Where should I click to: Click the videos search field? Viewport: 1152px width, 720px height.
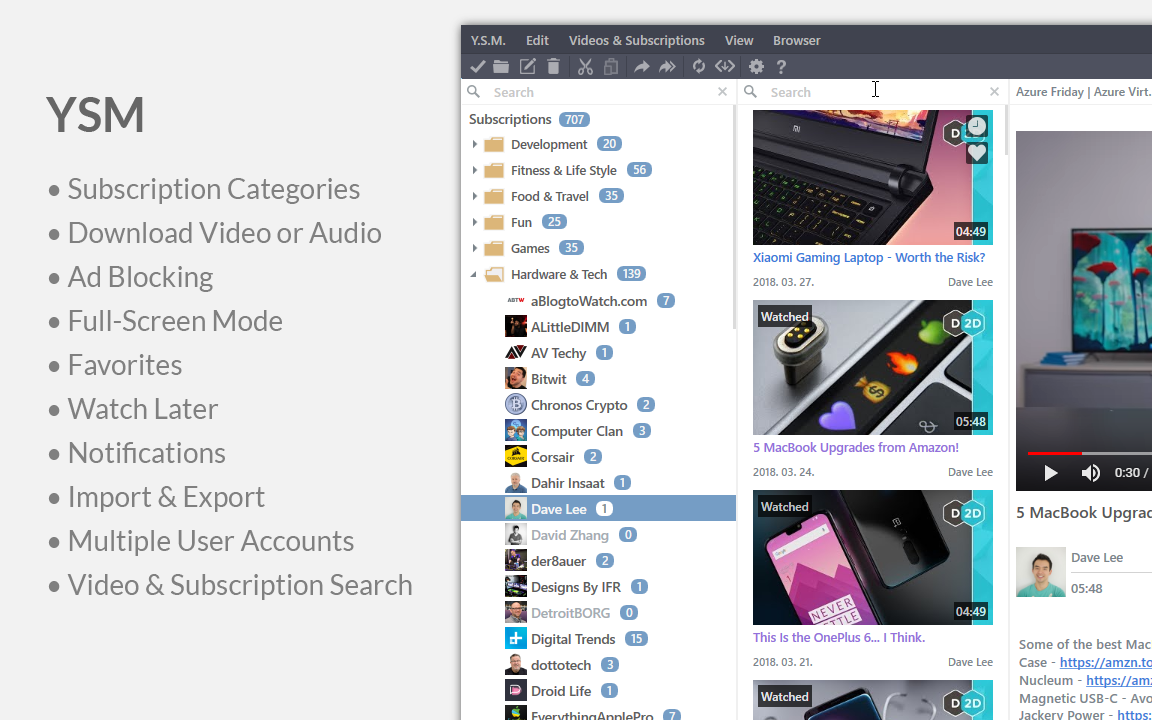(877, 92)
